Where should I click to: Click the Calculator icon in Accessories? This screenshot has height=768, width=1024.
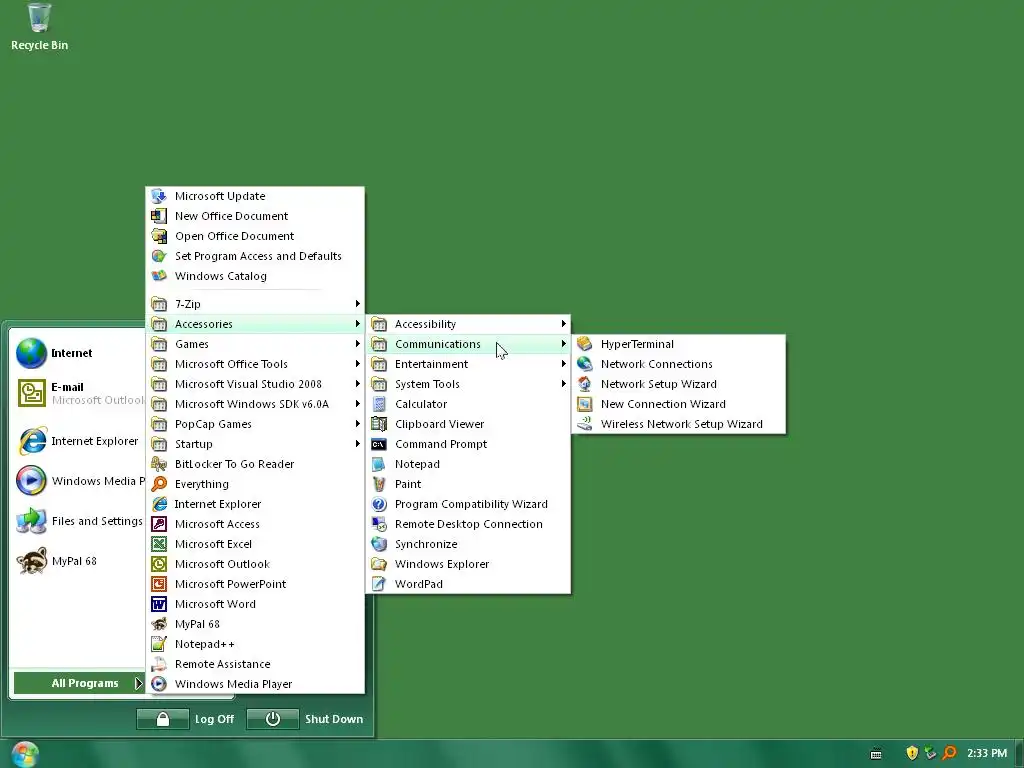coord(379,404)
